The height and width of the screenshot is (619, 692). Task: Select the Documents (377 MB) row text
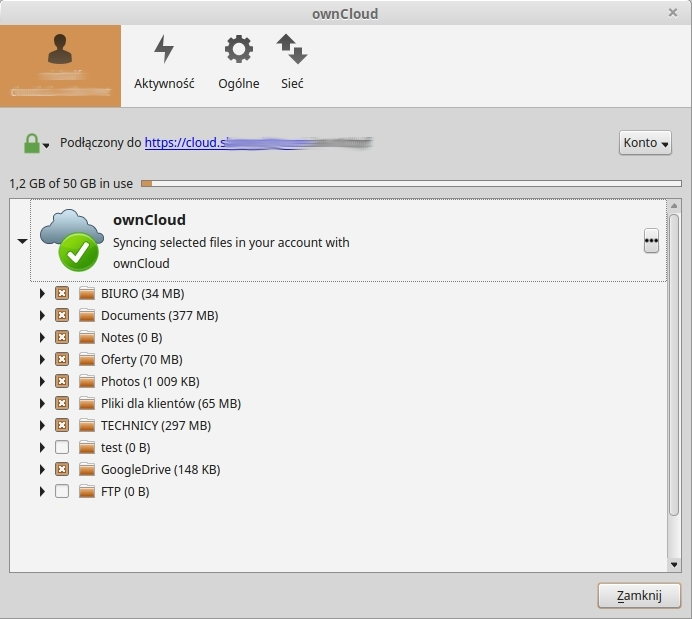(160, 315)
